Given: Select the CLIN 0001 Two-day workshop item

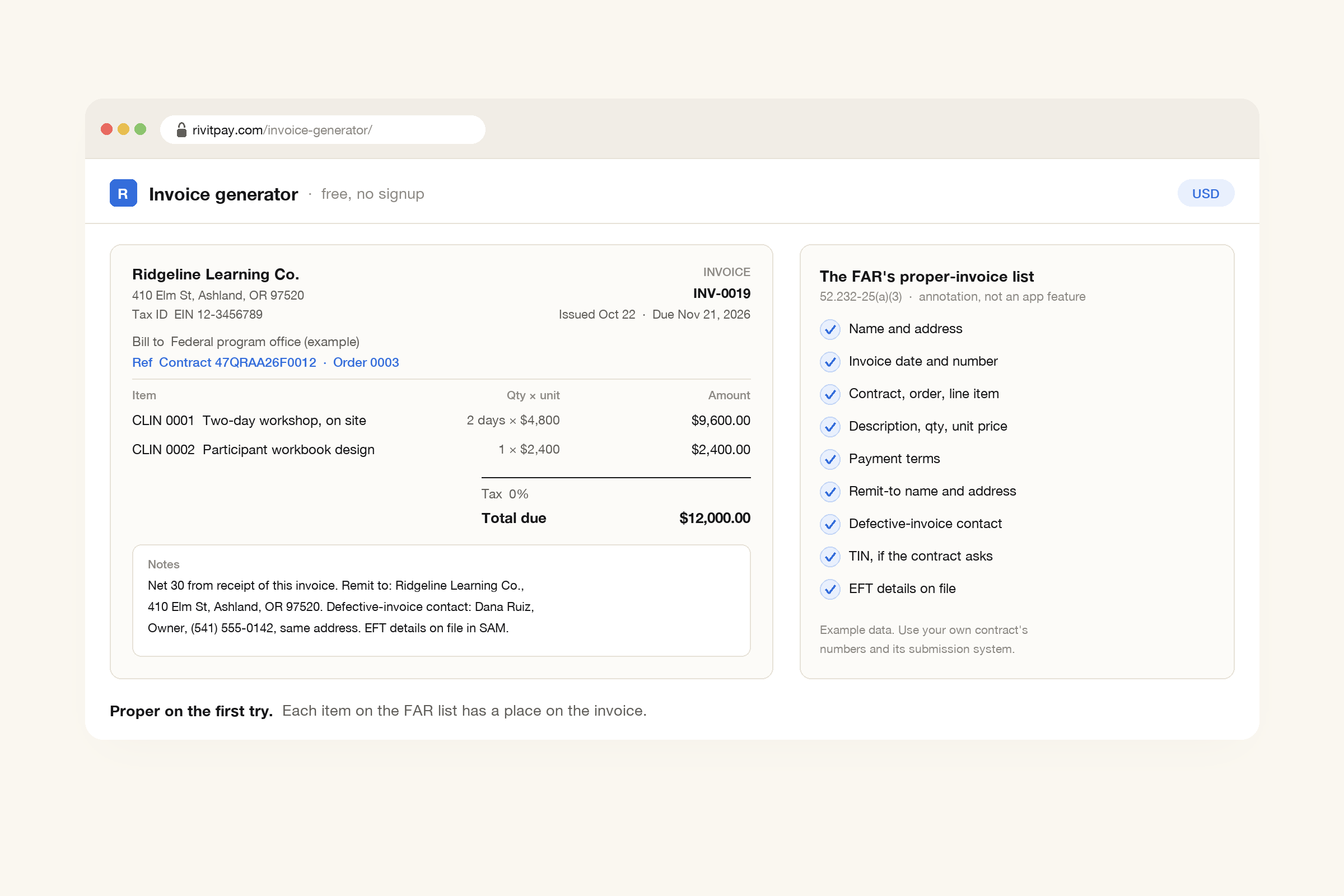Looking at the screenshot, I should click(x=249, y=421).
